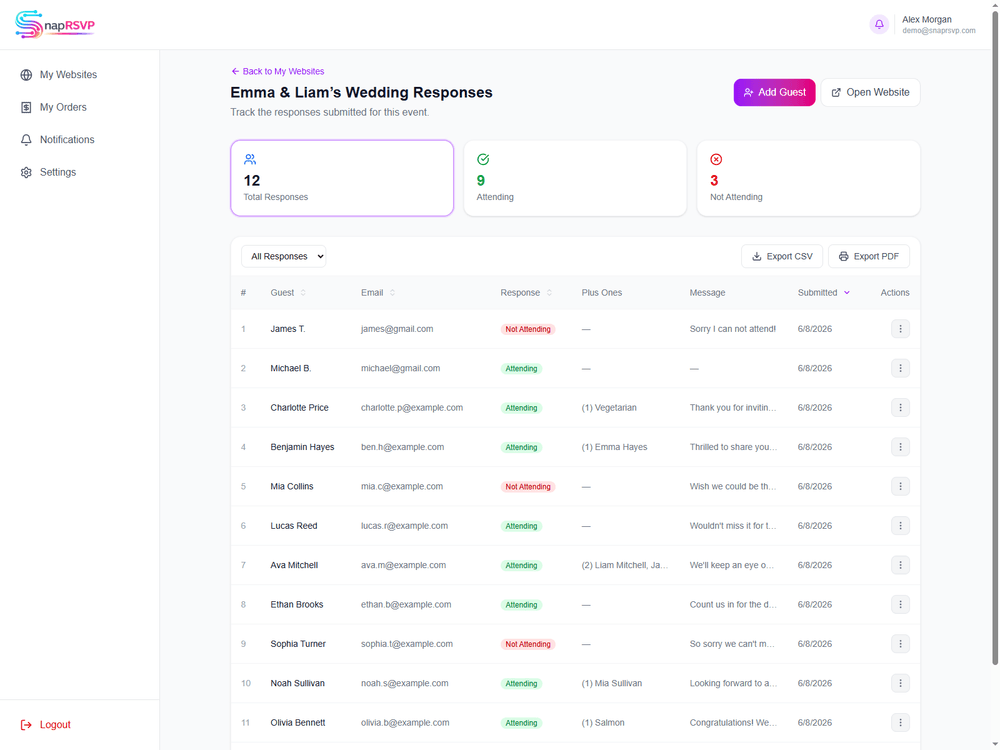Toggle Submitted column sort order
This screenshot has width=1000, height=750.
point(823,293)
